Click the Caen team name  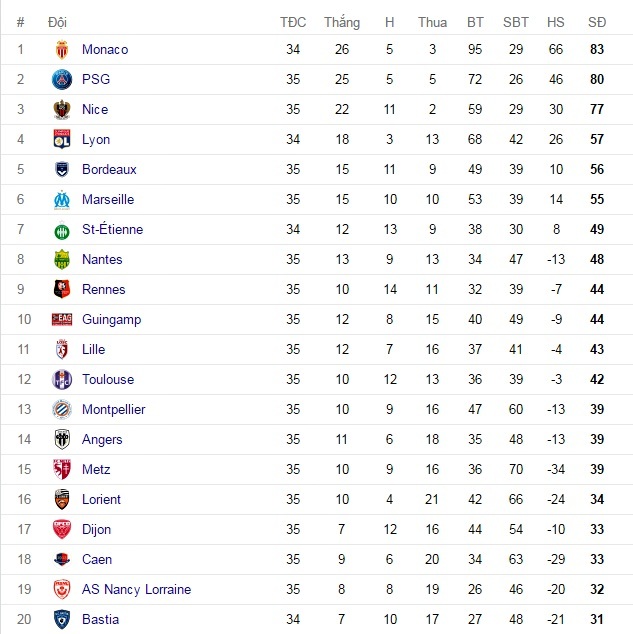[97, 559]
